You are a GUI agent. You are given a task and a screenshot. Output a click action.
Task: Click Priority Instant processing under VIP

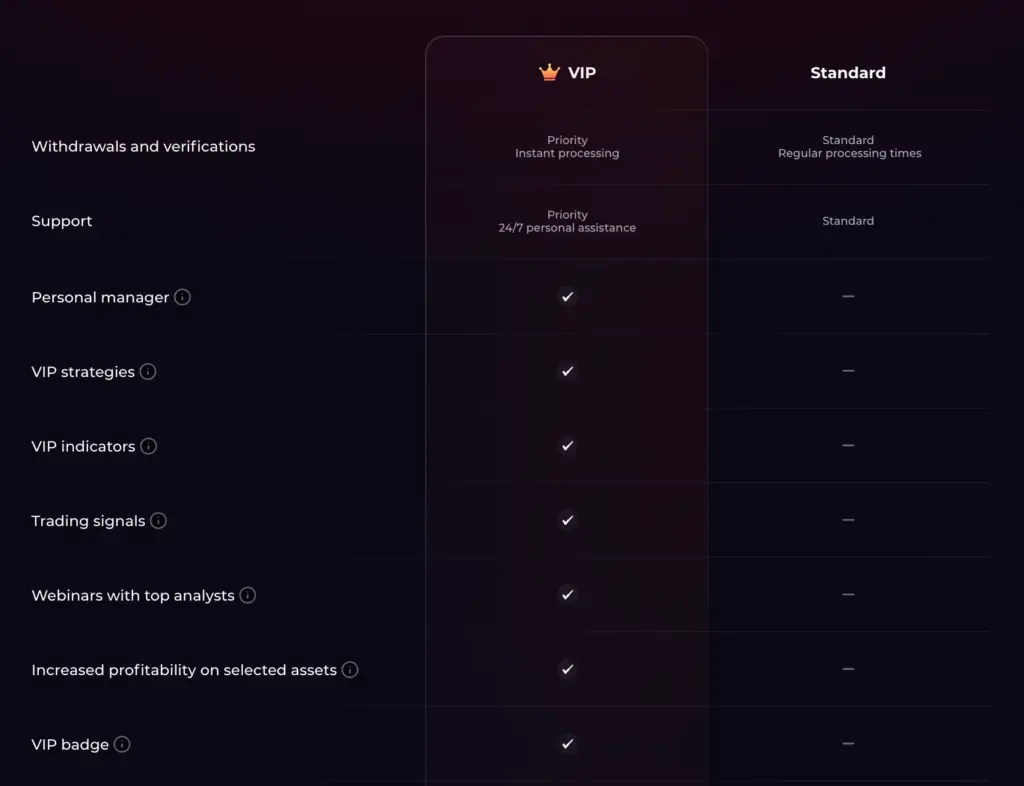pyautogui.click(x=567, y=146)
